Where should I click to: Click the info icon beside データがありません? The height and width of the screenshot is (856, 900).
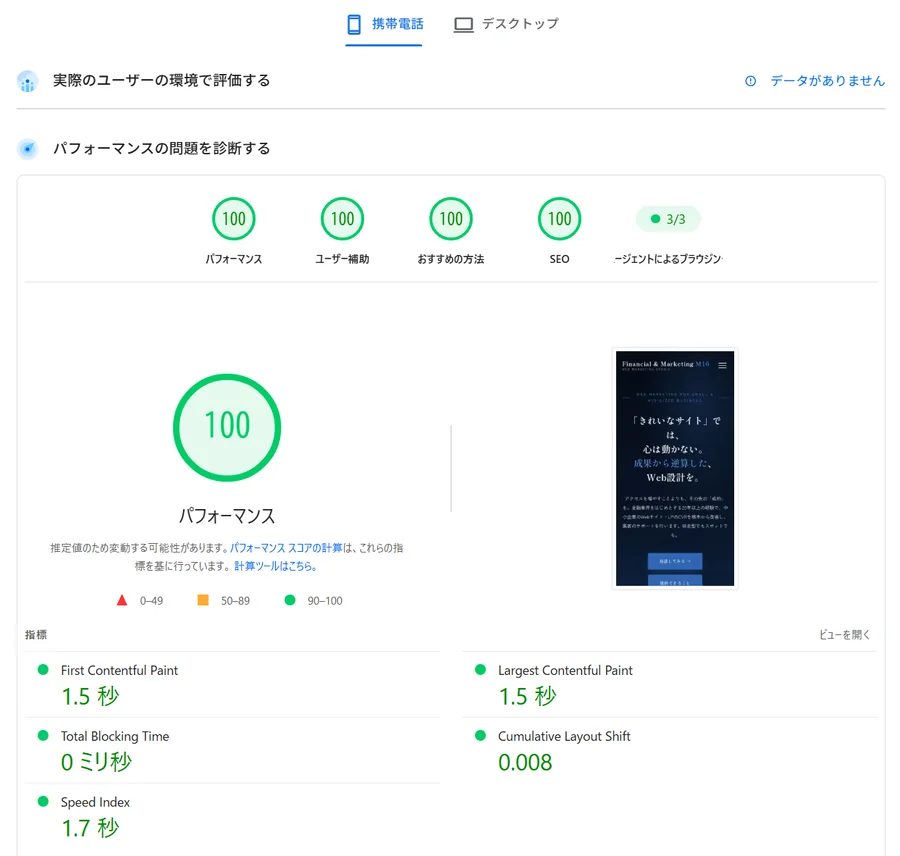tap(750, 81)
